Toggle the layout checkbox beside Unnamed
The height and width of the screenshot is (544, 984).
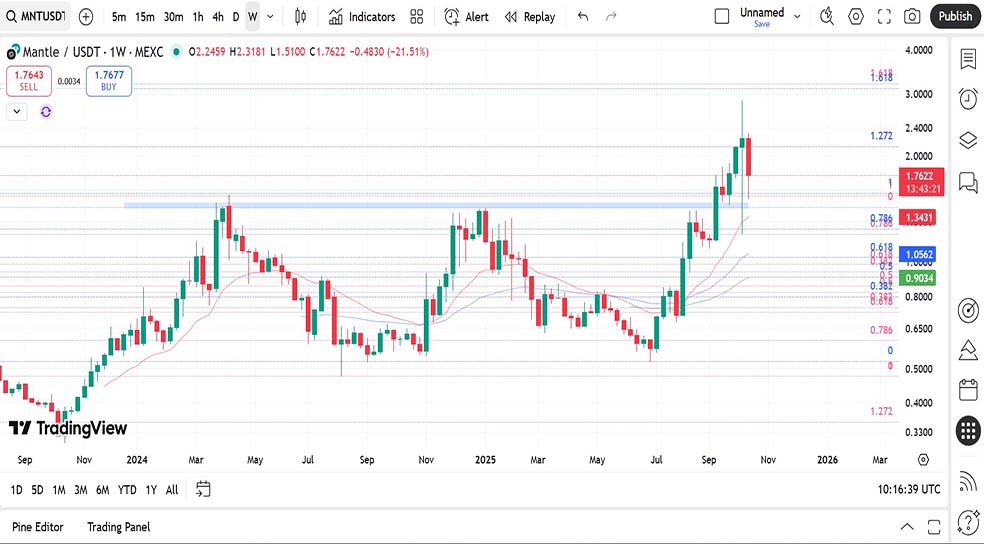coord(722,16)
